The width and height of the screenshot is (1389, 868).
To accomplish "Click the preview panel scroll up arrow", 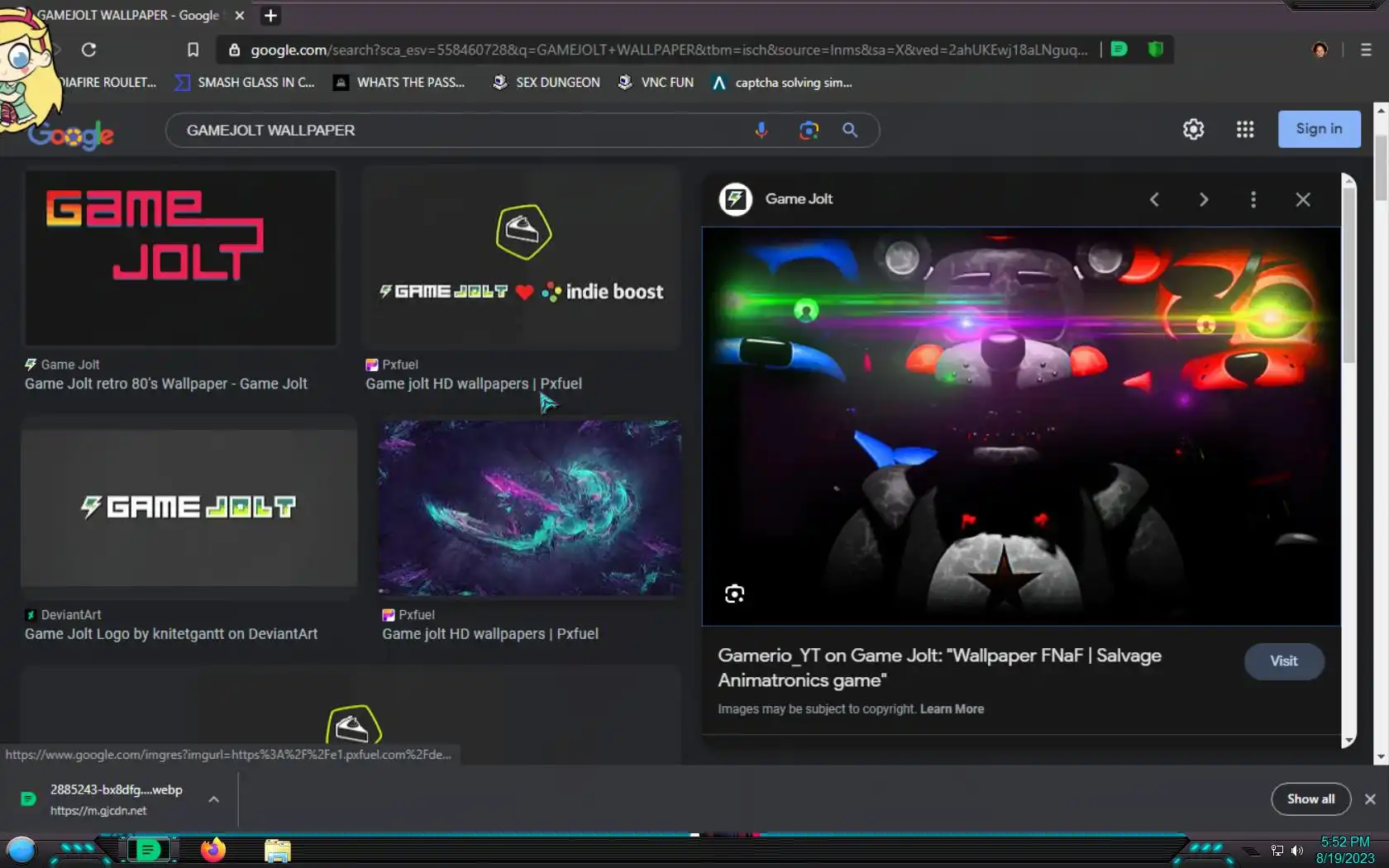I will click(1348, 179).
